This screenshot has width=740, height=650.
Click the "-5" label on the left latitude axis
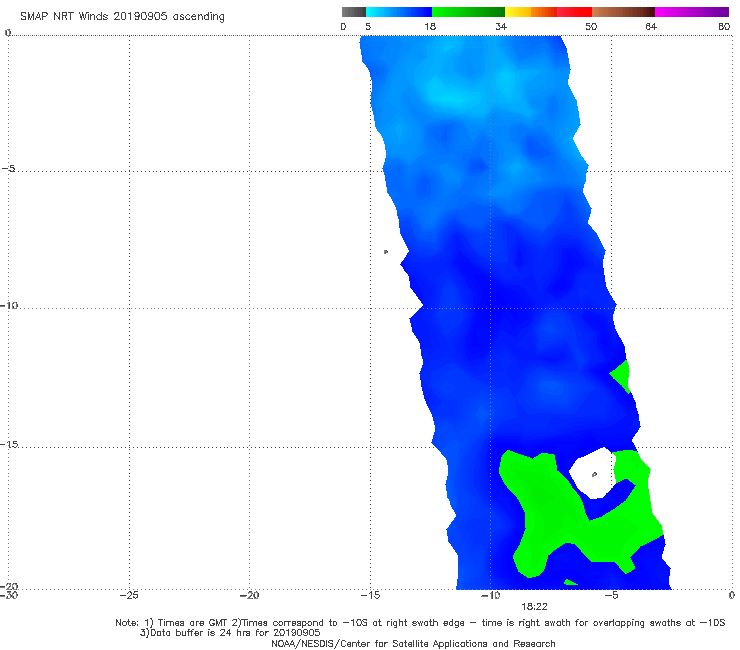point(9,168)
